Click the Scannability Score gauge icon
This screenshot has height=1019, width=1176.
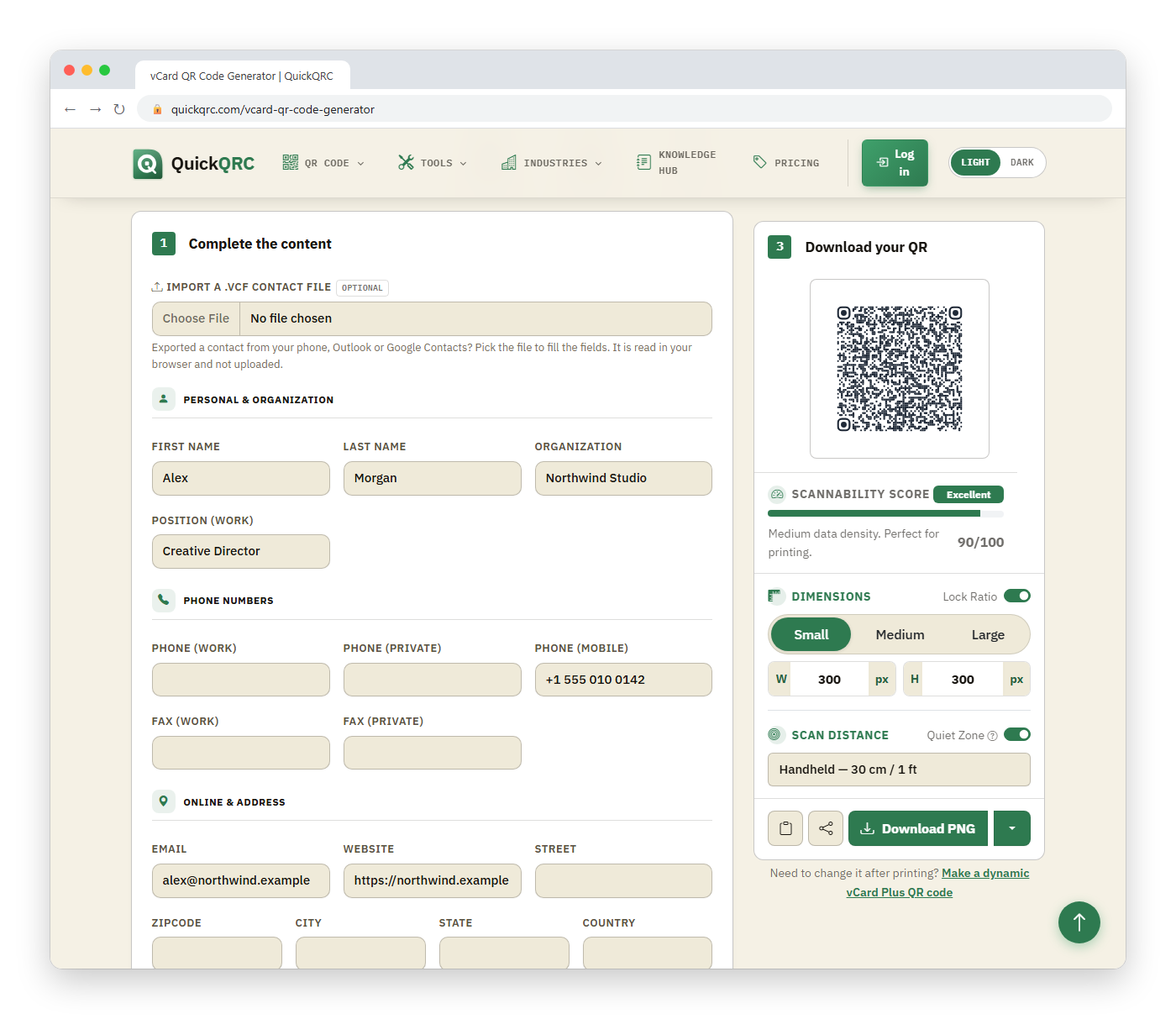(x=777, y=494)
